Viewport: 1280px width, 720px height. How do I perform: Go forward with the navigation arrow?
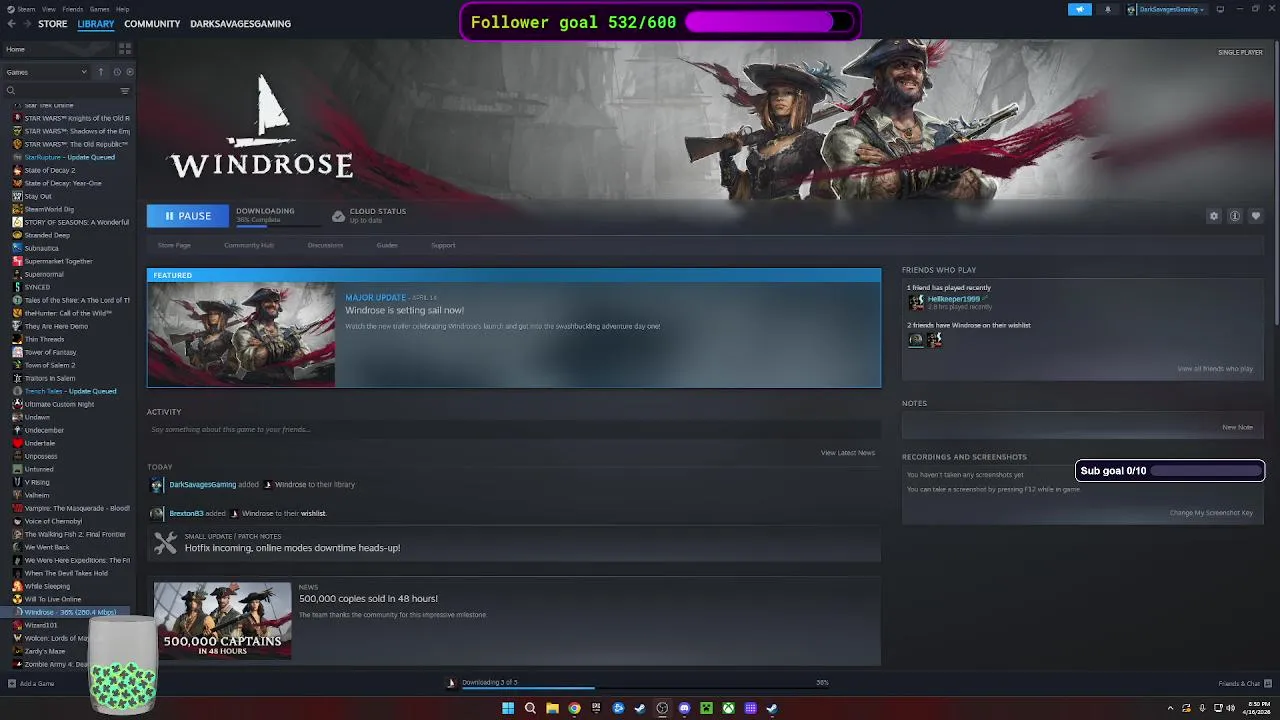(x=26, y=24)
